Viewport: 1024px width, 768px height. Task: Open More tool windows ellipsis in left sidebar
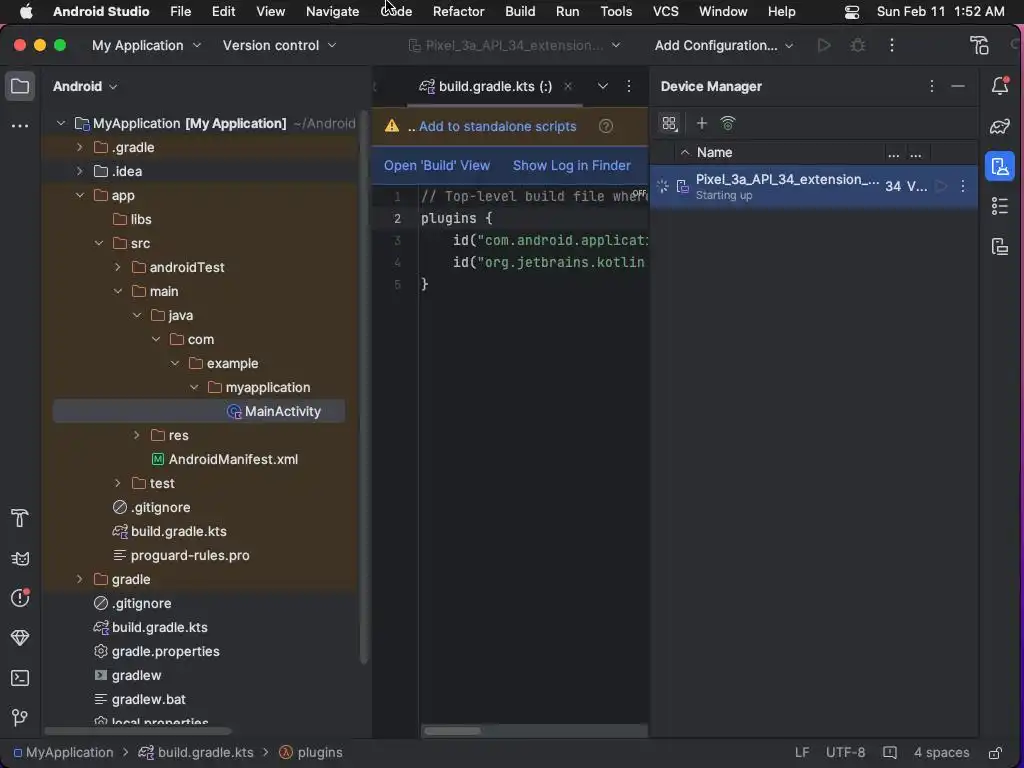click(x=20, y=125)
